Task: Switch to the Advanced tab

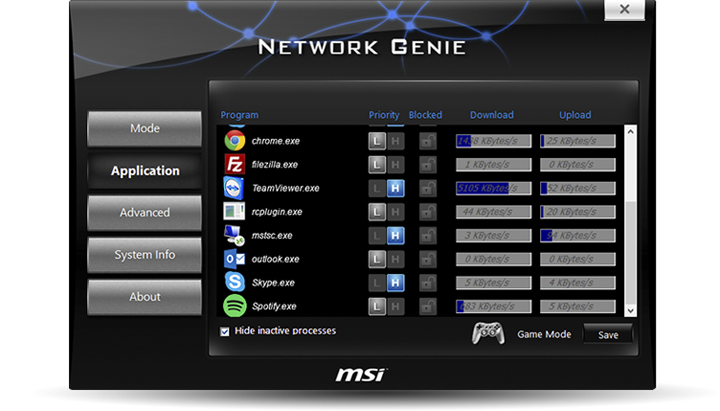Action: pos(145,213)
